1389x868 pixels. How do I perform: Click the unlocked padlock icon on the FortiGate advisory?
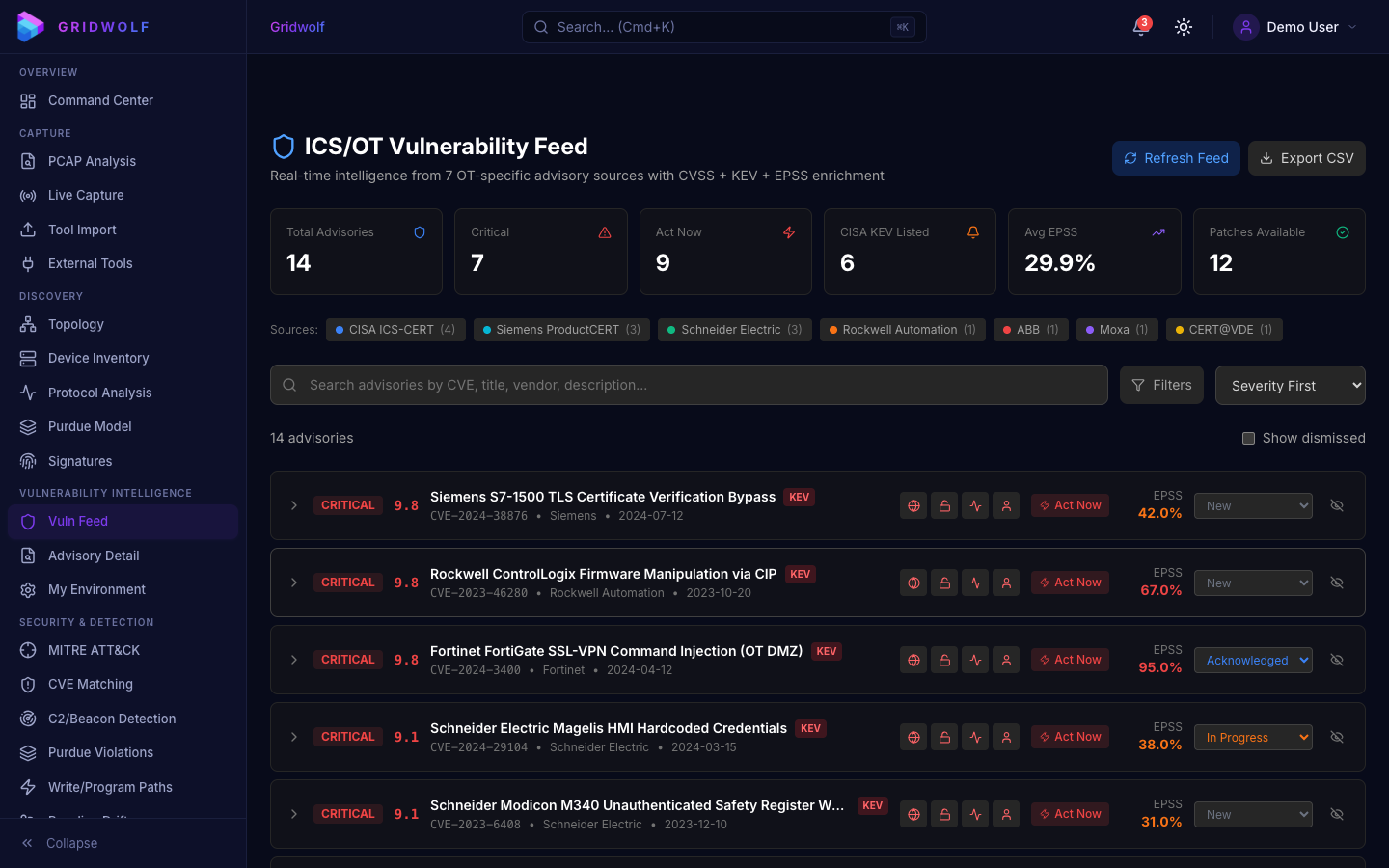pyautogui.click(x=944, y=660)
